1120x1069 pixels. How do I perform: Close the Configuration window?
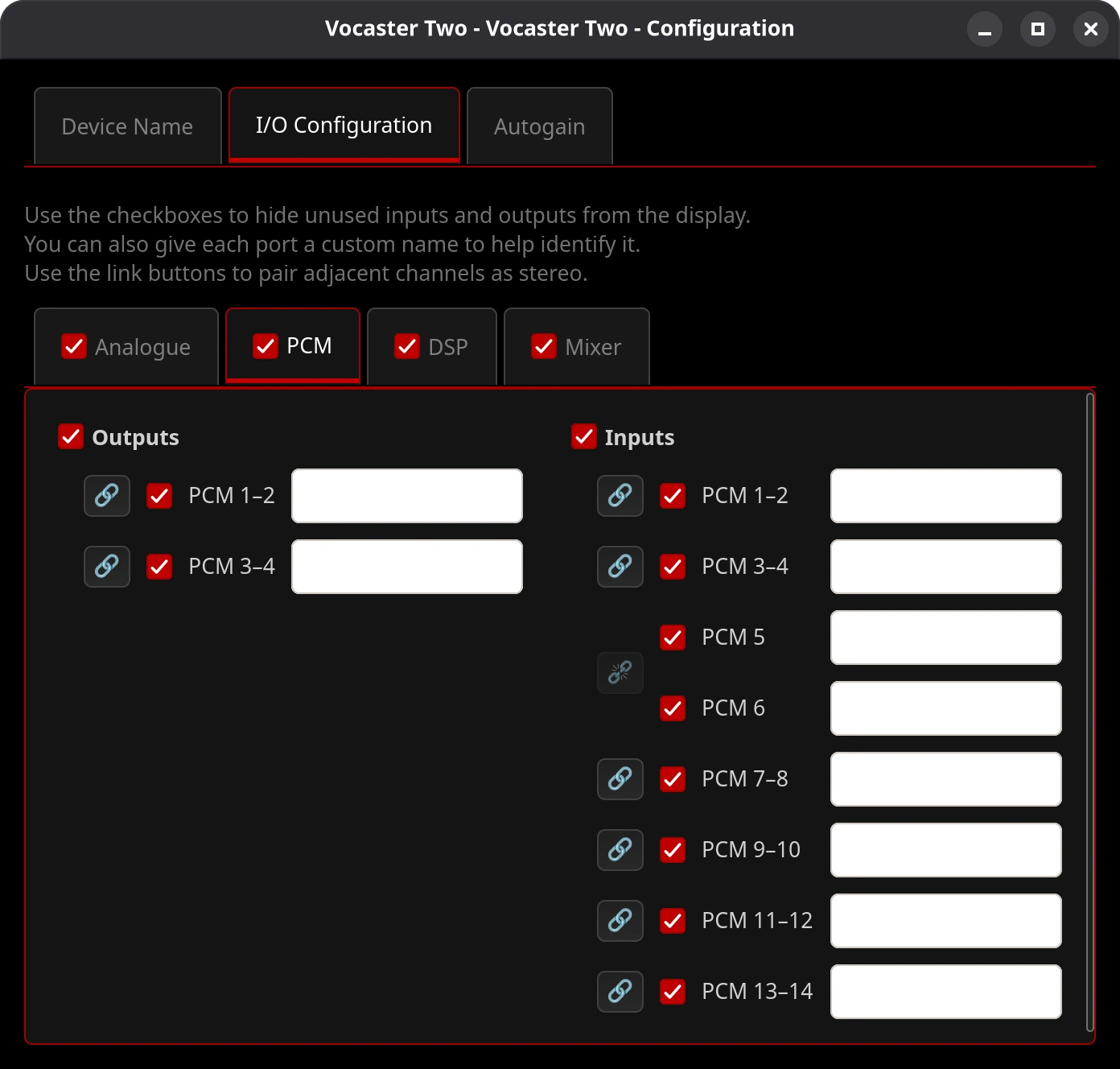pyautogui.click(x=1091, y=29)
